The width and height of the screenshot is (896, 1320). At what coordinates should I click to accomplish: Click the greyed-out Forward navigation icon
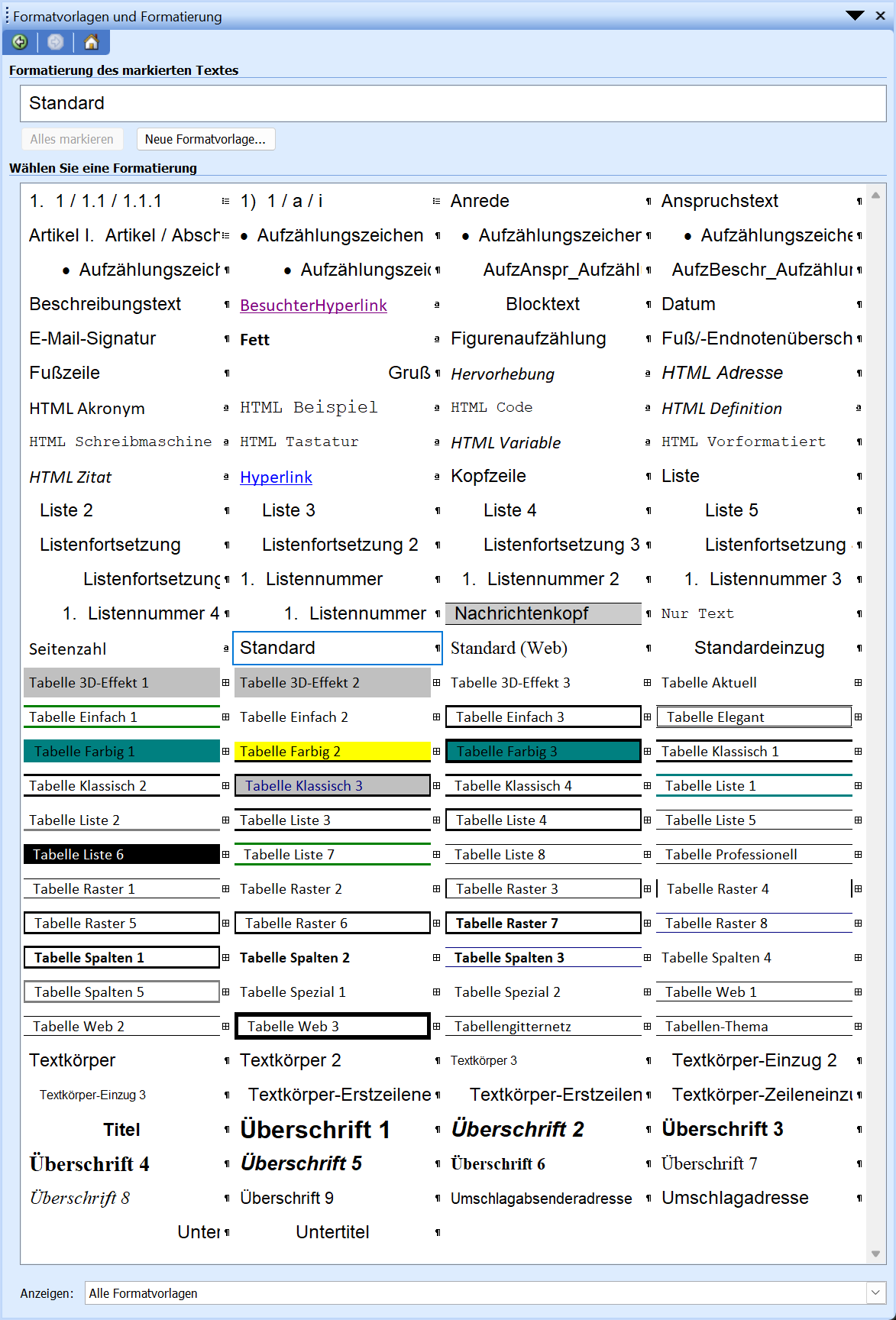pyautogui.click(x=55, y=42)
